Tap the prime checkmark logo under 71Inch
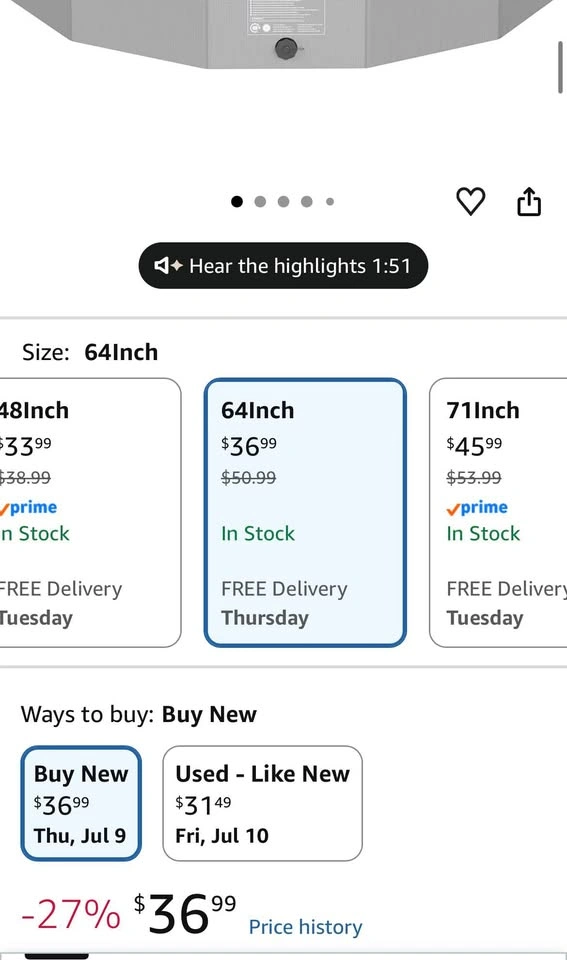Viewport: 567px width, 960px height. (x=477, y=508)
